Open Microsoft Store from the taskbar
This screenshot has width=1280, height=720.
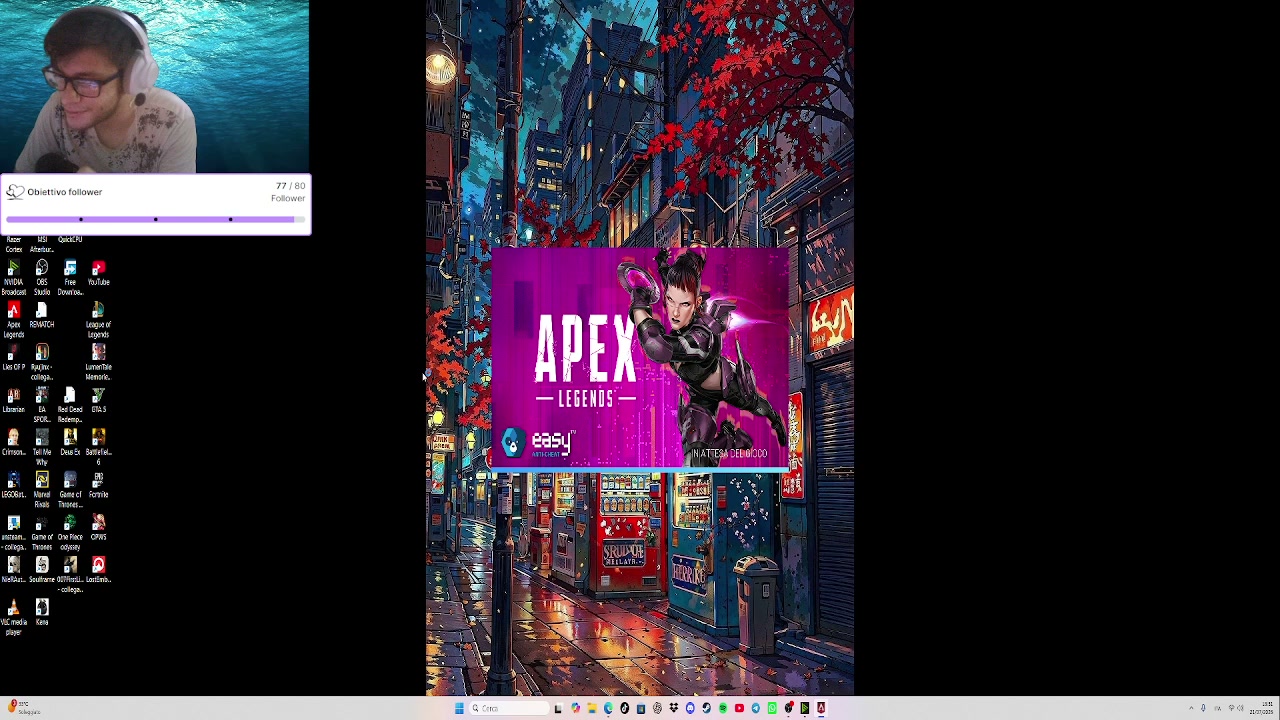[641, 708]
